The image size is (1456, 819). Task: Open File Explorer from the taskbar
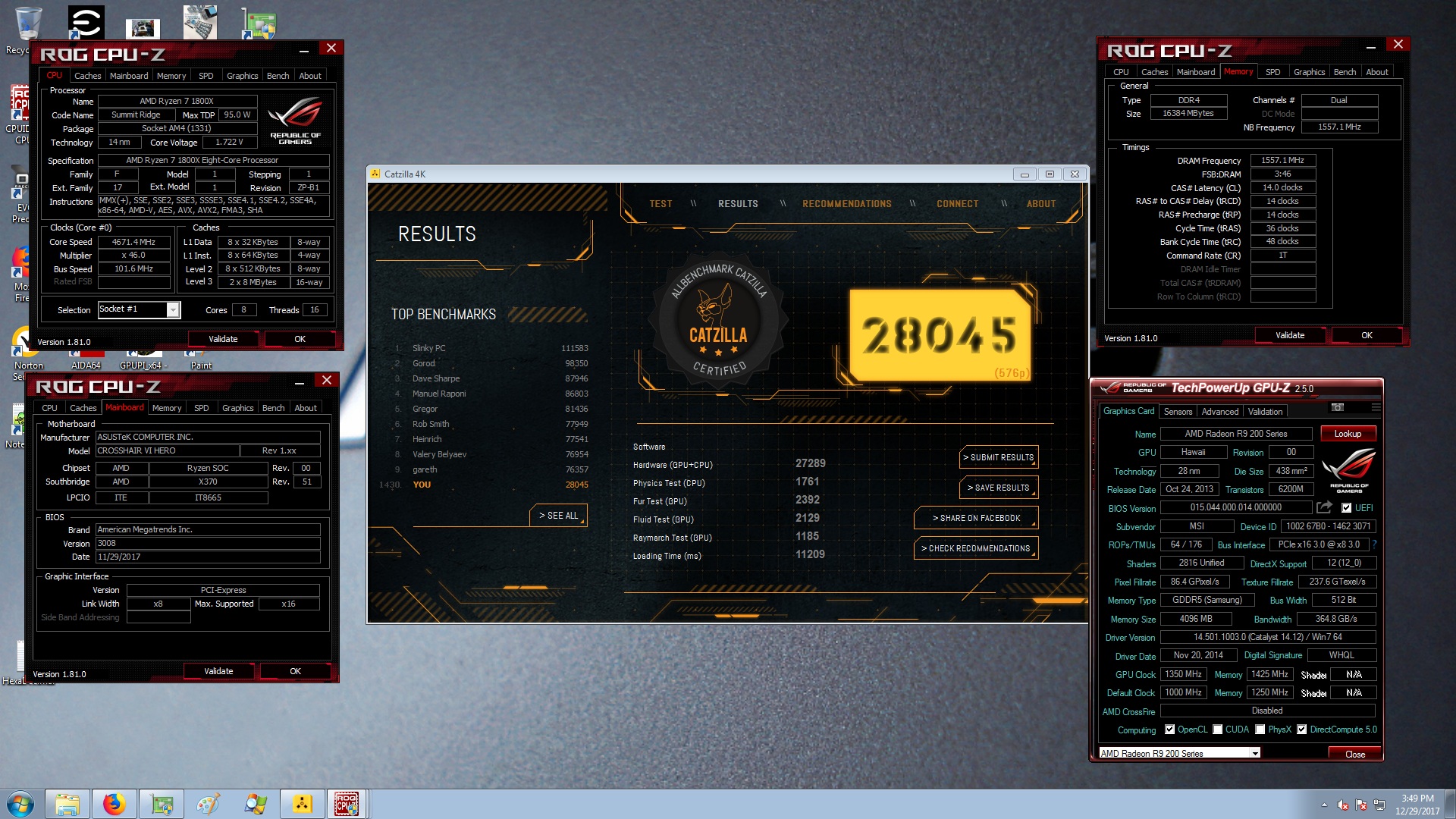[67, 804]
